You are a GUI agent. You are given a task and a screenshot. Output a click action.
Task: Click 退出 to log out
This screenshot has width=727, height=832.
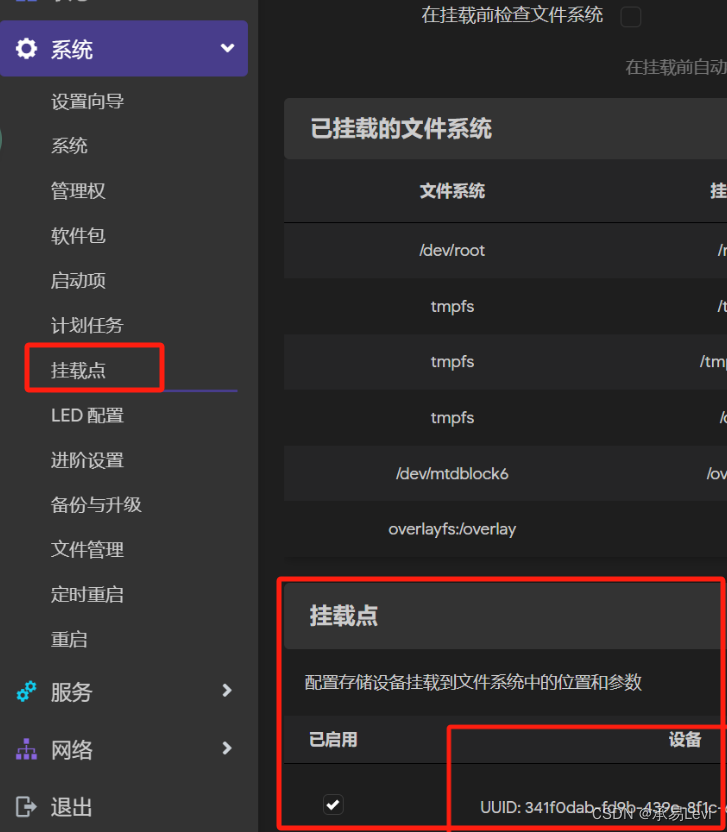[72, 807]
